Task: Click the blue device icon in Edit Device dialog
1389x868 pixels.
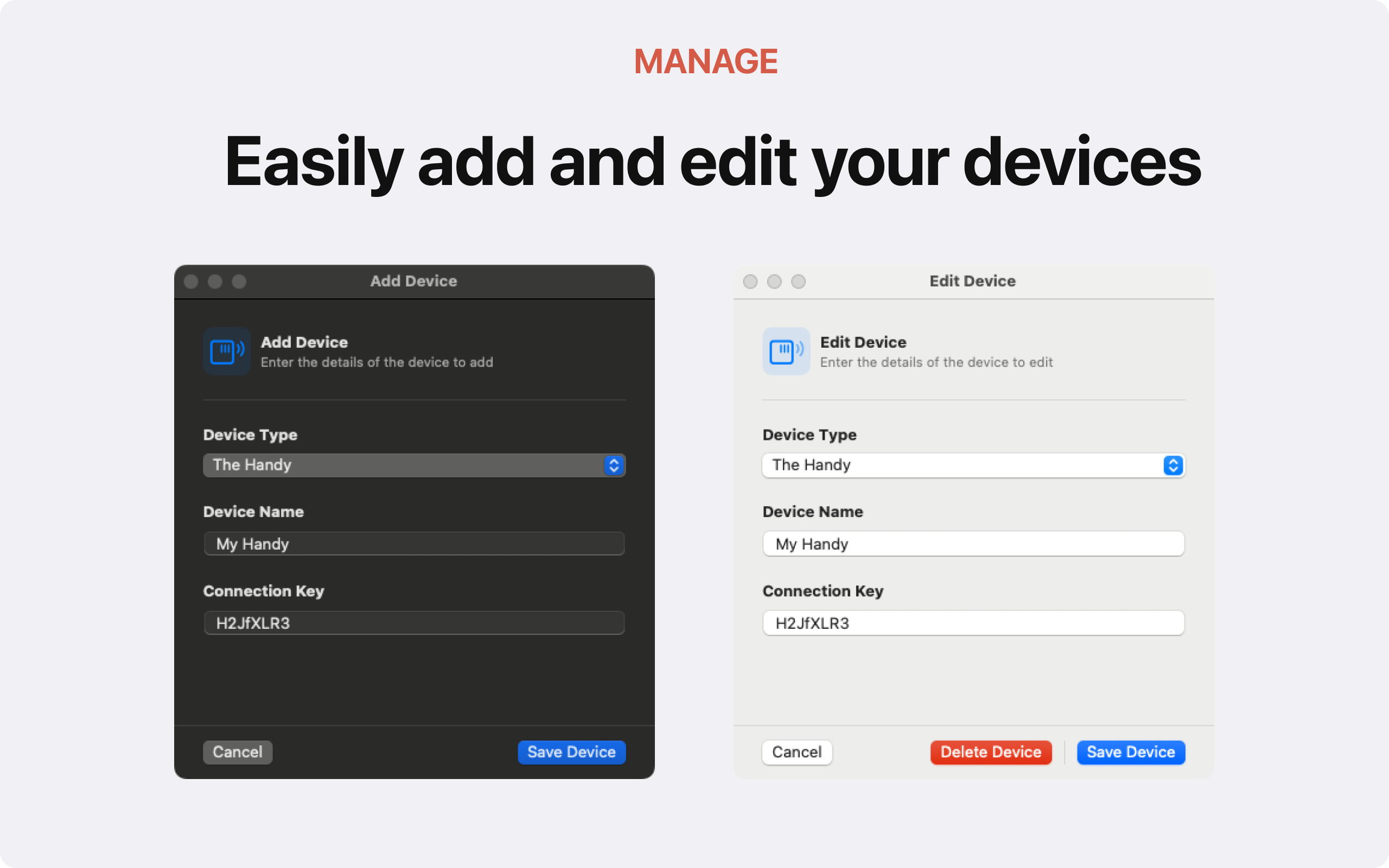Action: [x=786, y=351]
